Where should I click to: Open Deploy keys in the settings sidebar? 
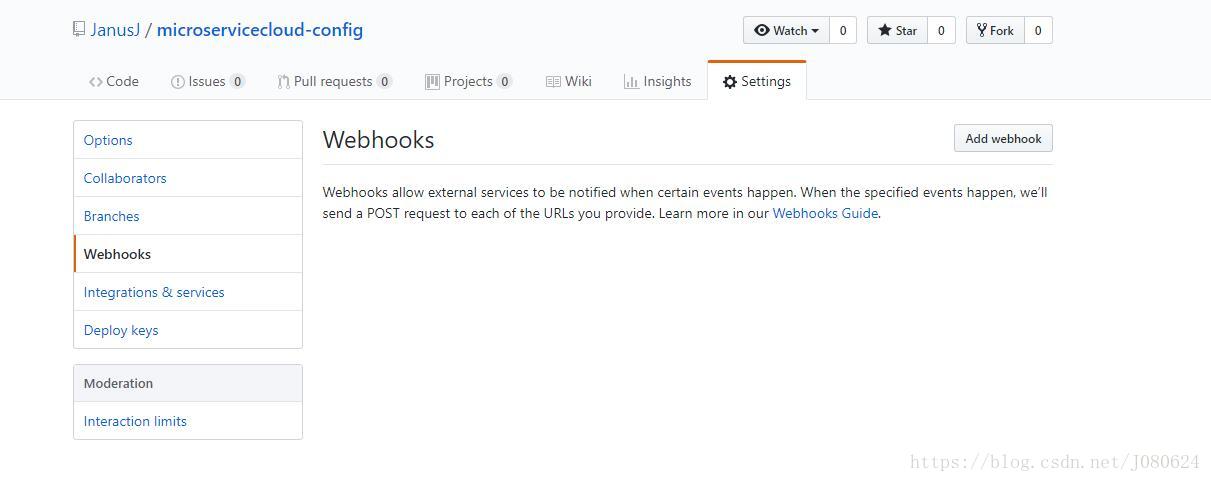188,330
